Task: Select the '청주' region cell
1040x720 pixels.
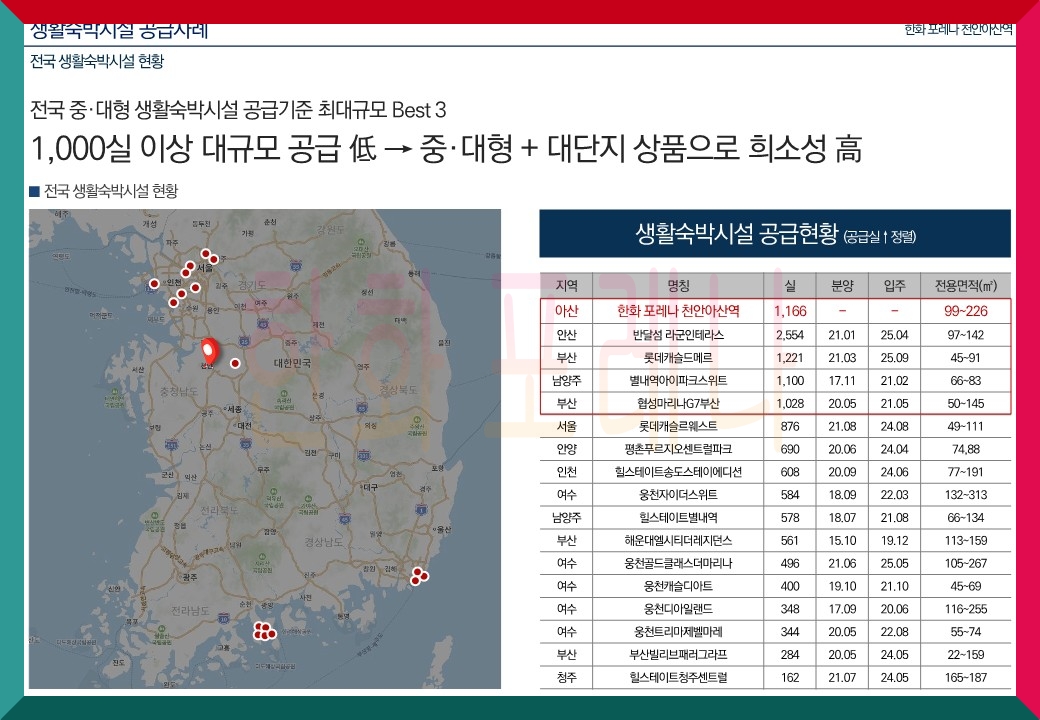Action: (566, 678)
